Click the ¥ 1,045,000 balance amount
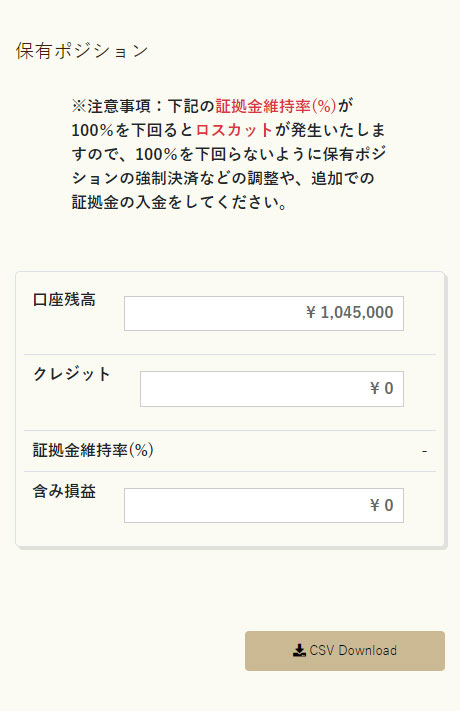This screenshot has height=711, width=460. pos(350,312)
